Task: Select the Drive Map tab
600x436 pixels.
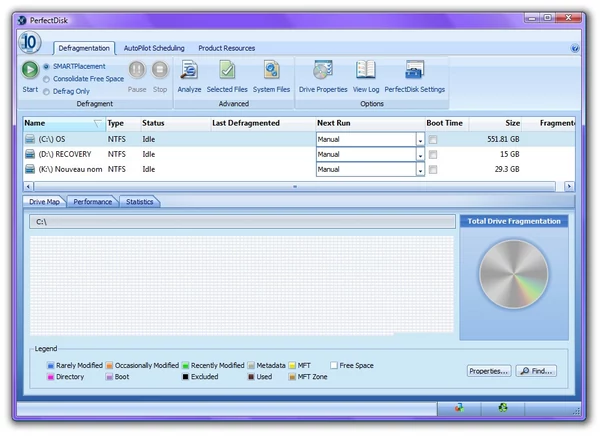Action: 44,202
